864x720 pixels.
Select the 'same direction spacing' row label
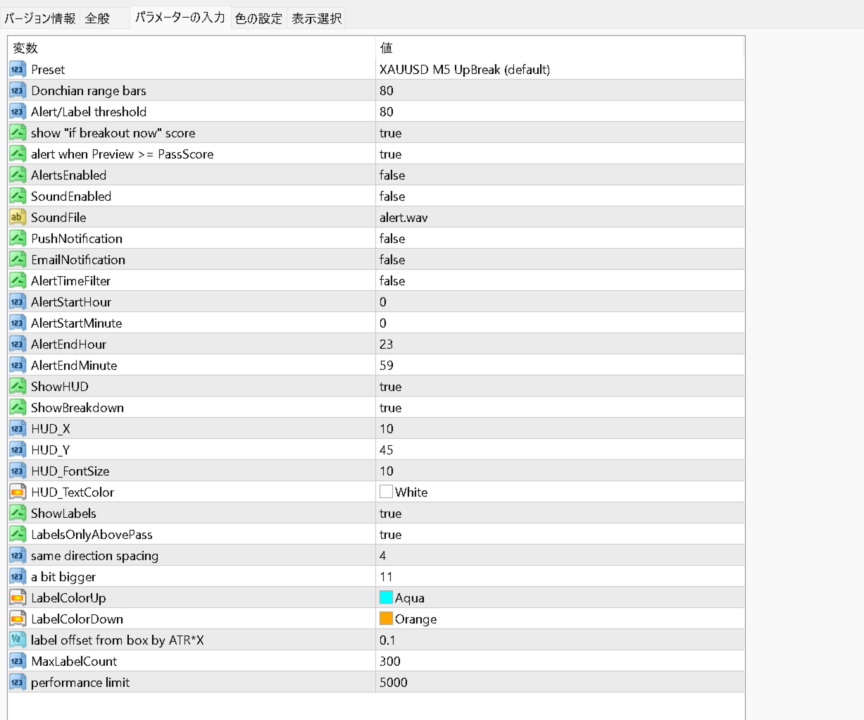coord(95,555)
